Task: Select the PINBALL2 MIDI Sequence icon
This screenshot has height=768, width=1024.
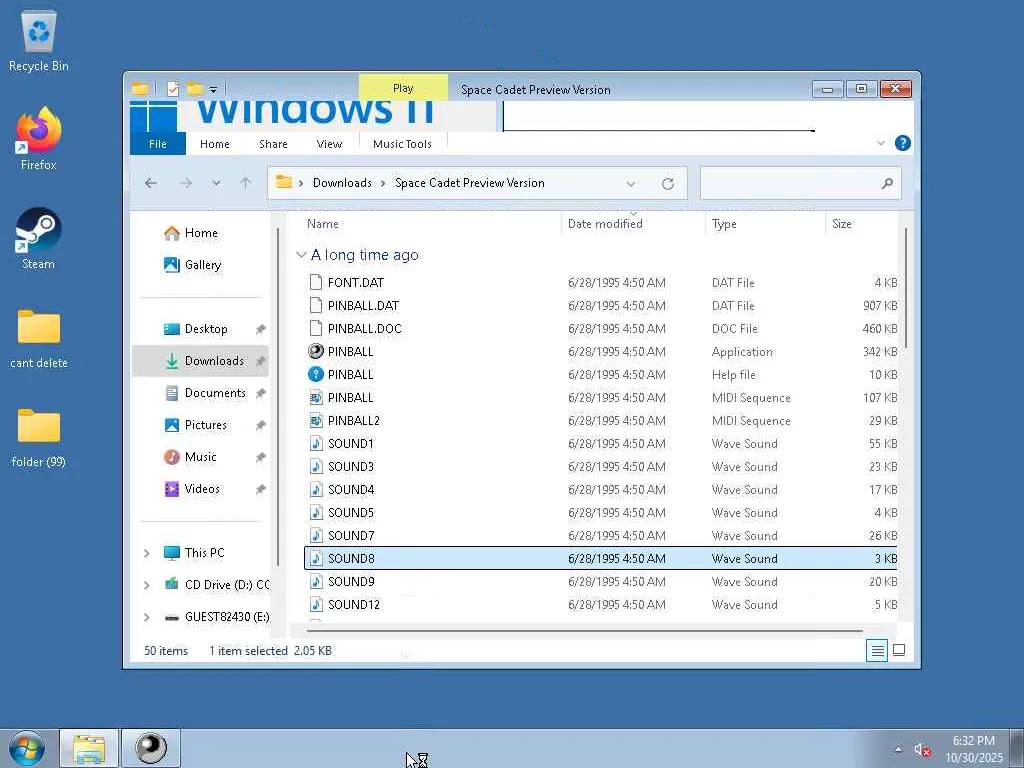Action: tap(315, 421)
